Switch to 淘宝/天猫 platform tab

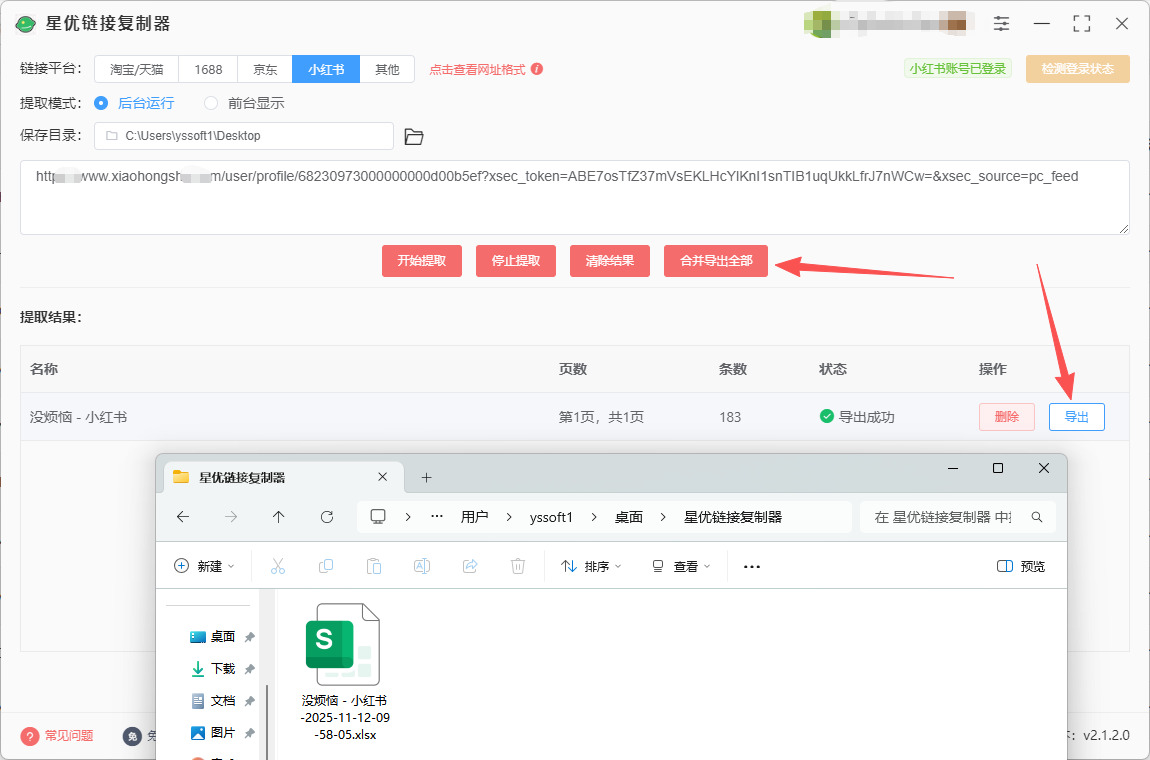coord(136,70)
